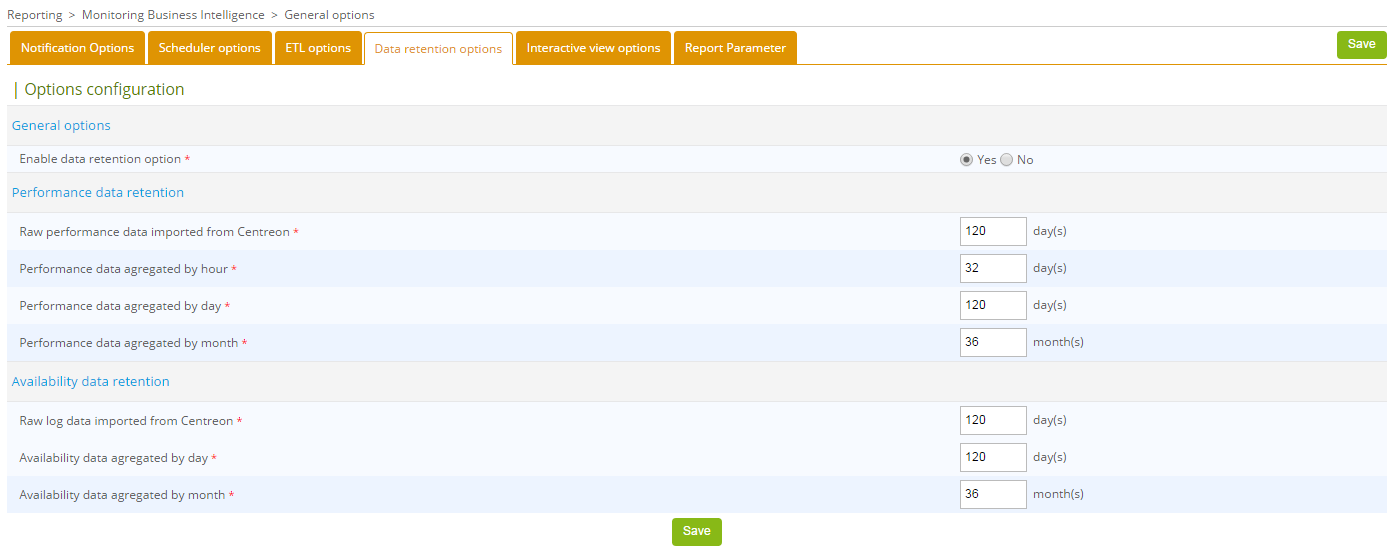Select No for data retention option
This screenshot has width=1392, height=552.
click(x=1007, y=160)
